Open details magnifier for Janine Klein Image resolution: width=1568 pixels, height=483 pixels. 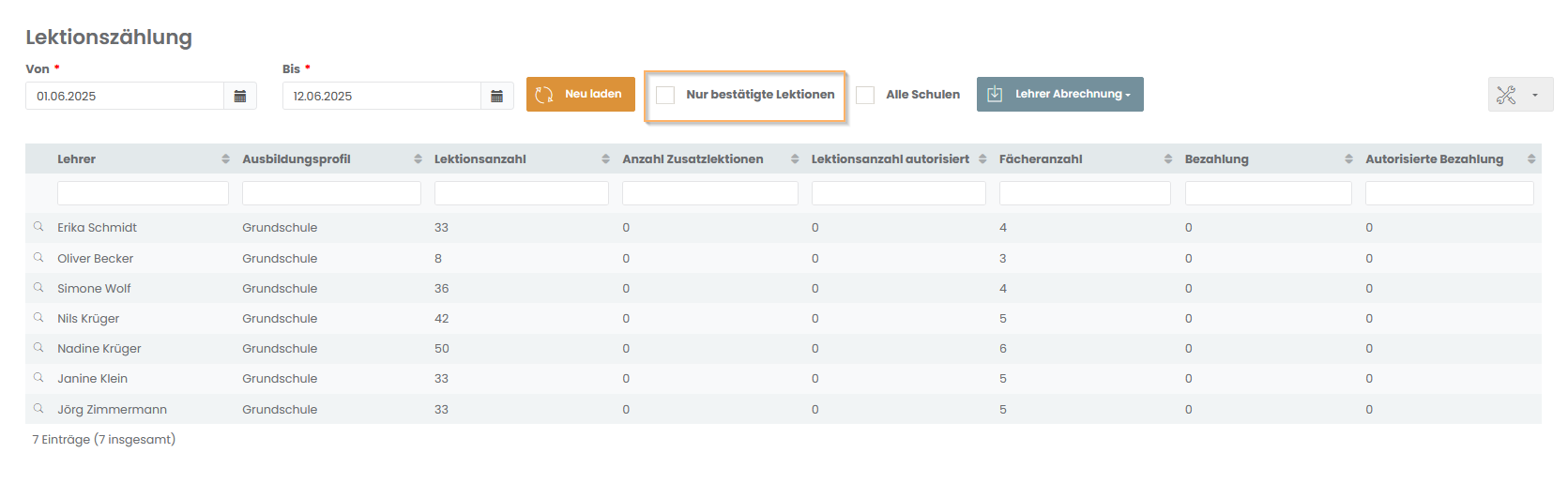click(x=38, y=377)
